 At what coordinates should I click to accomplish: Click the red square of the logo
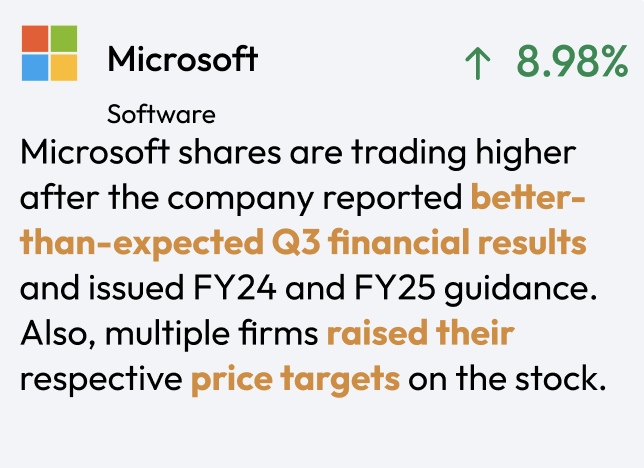click(x=35, y=39)
